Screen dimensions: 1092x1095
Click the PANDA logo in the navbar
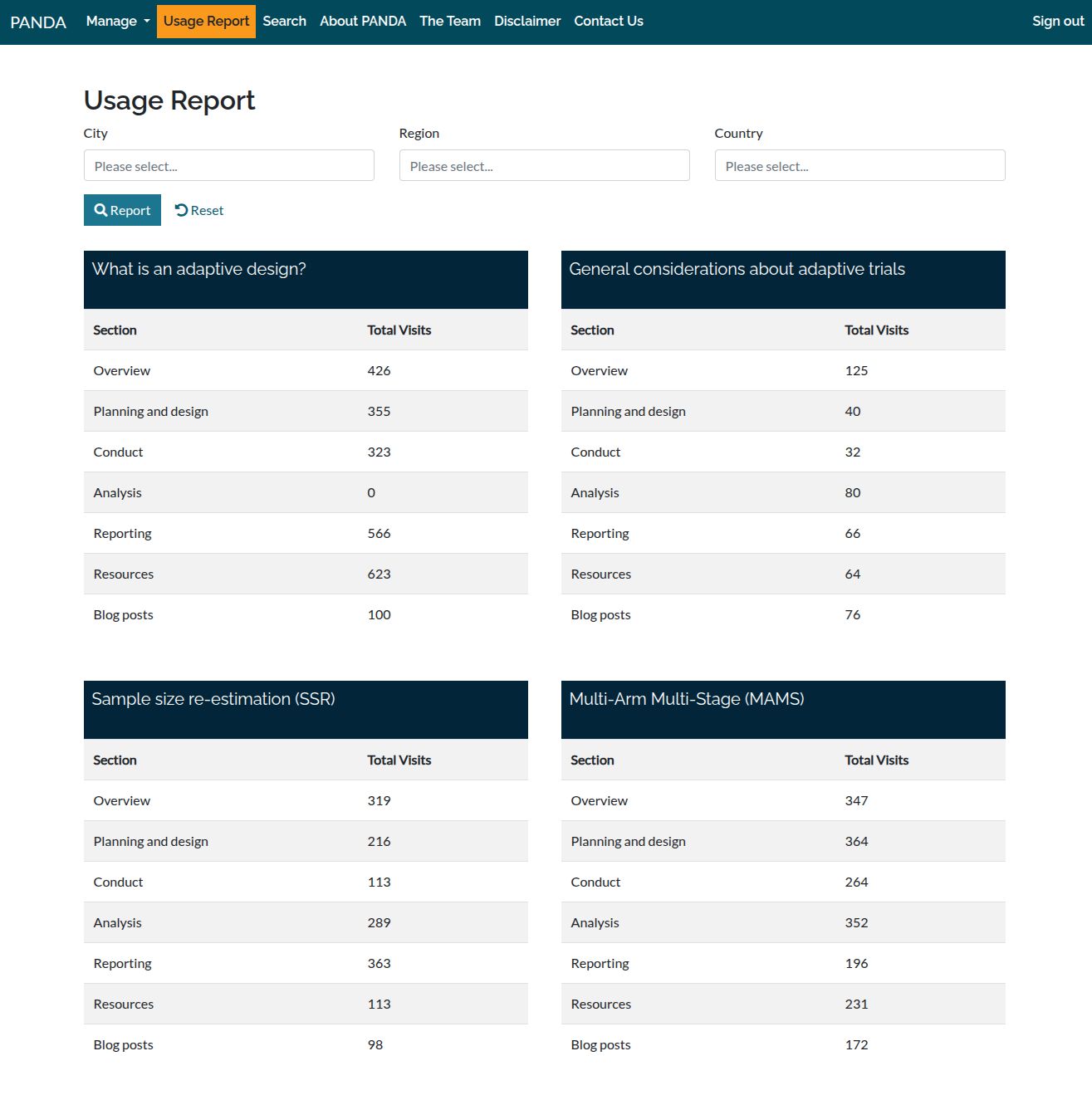click(x=38, y=22)
